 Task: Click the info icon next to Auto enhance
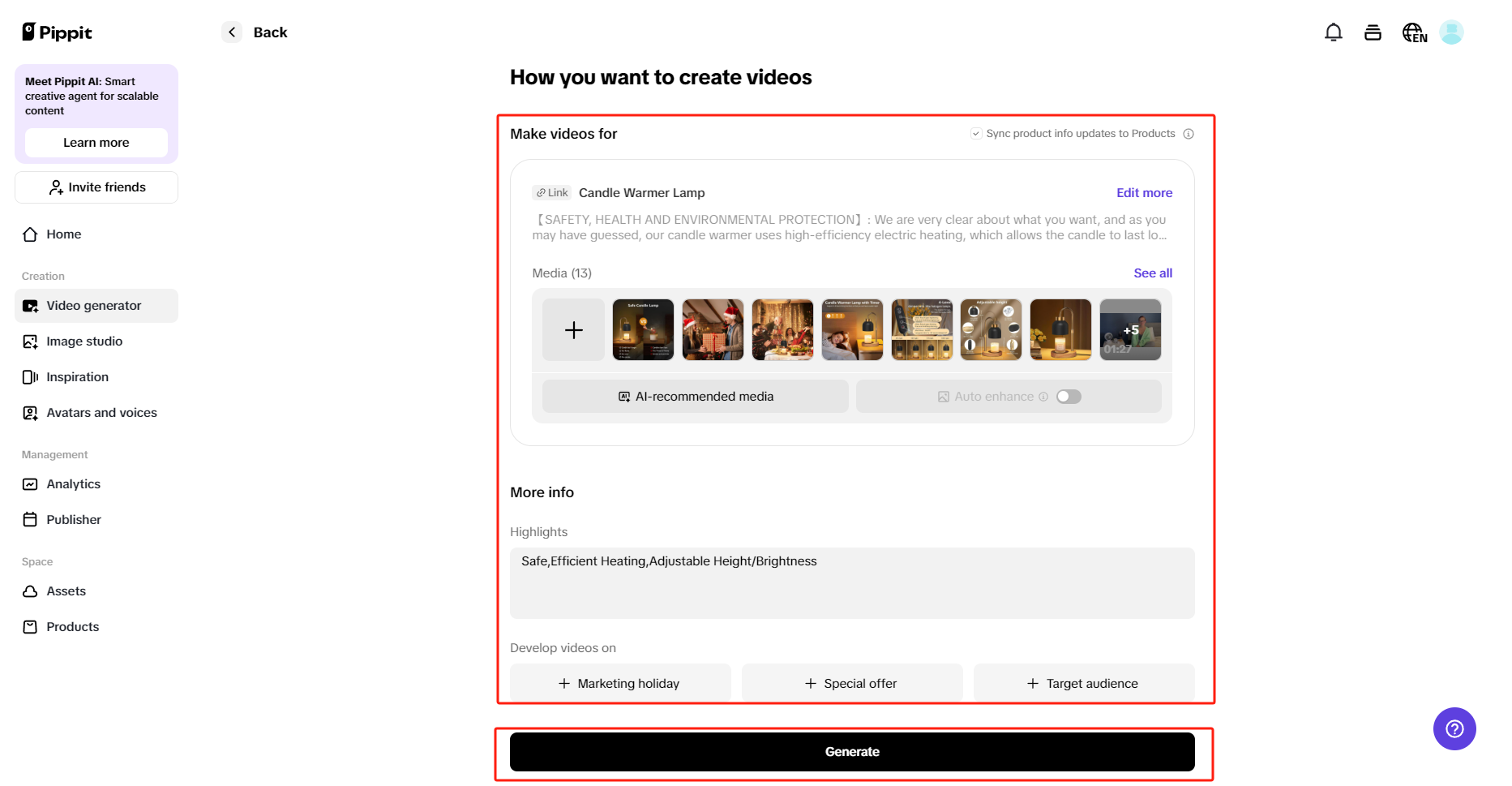click(x=1043, y=397)
